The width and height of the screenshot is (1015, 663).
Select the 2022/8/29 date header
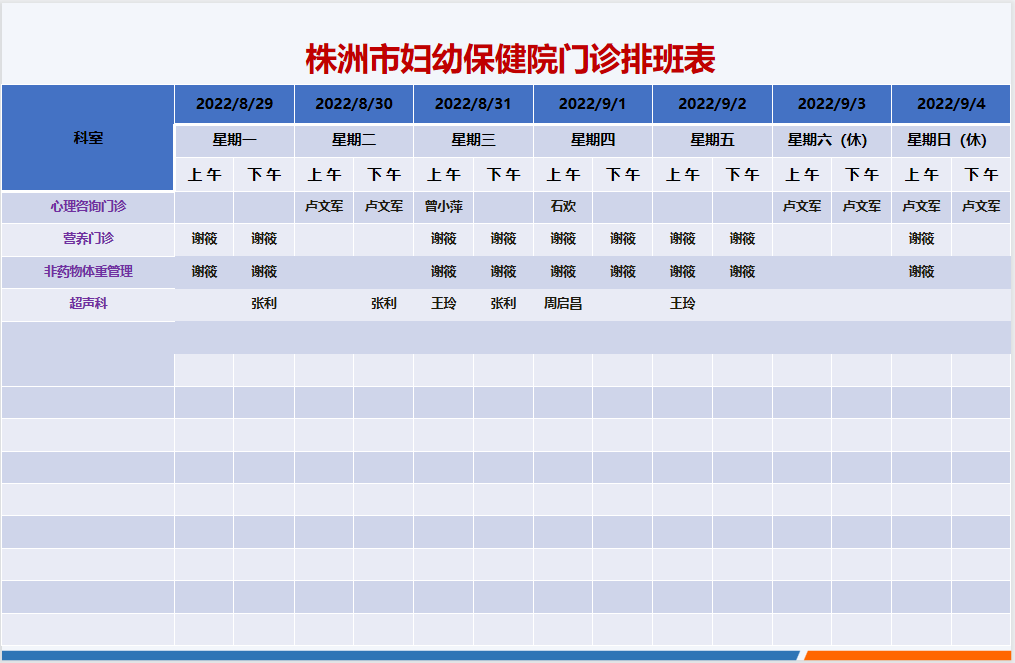click(234, 104)
